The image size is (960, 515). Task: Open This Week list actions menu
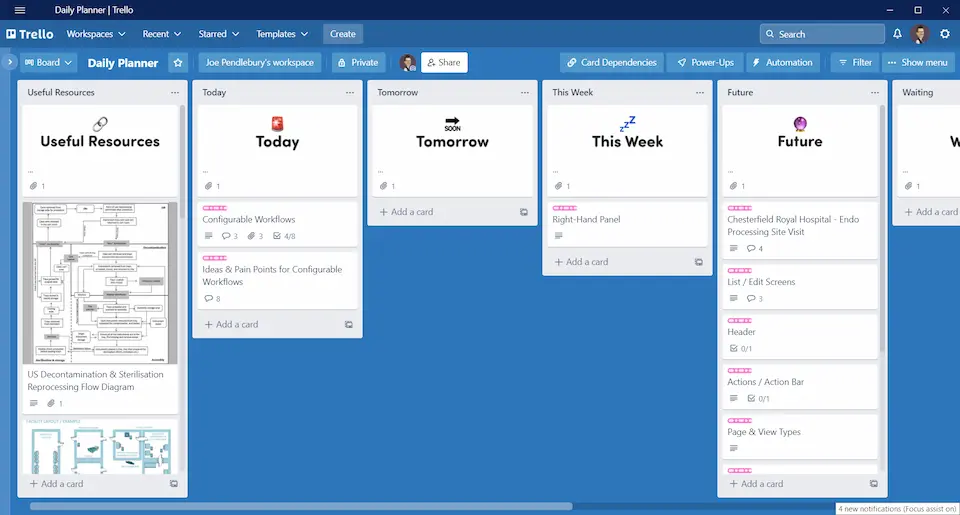[x=700, y=92]
